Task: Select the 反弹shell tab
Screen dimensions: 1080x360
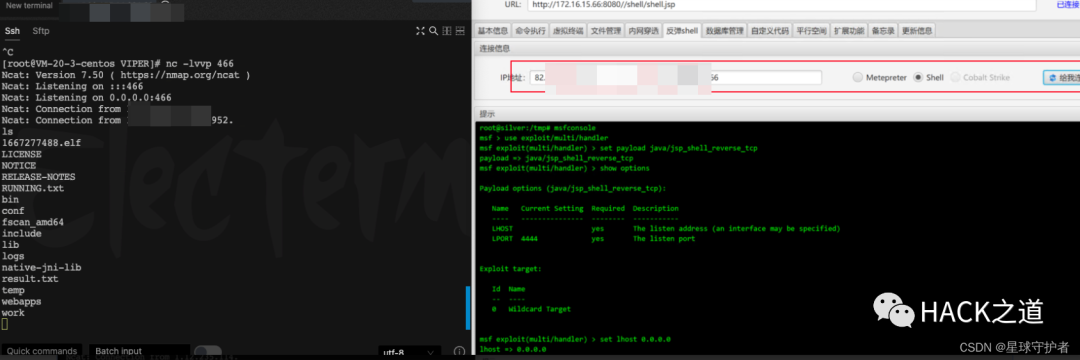Action: tap(683, 30)
